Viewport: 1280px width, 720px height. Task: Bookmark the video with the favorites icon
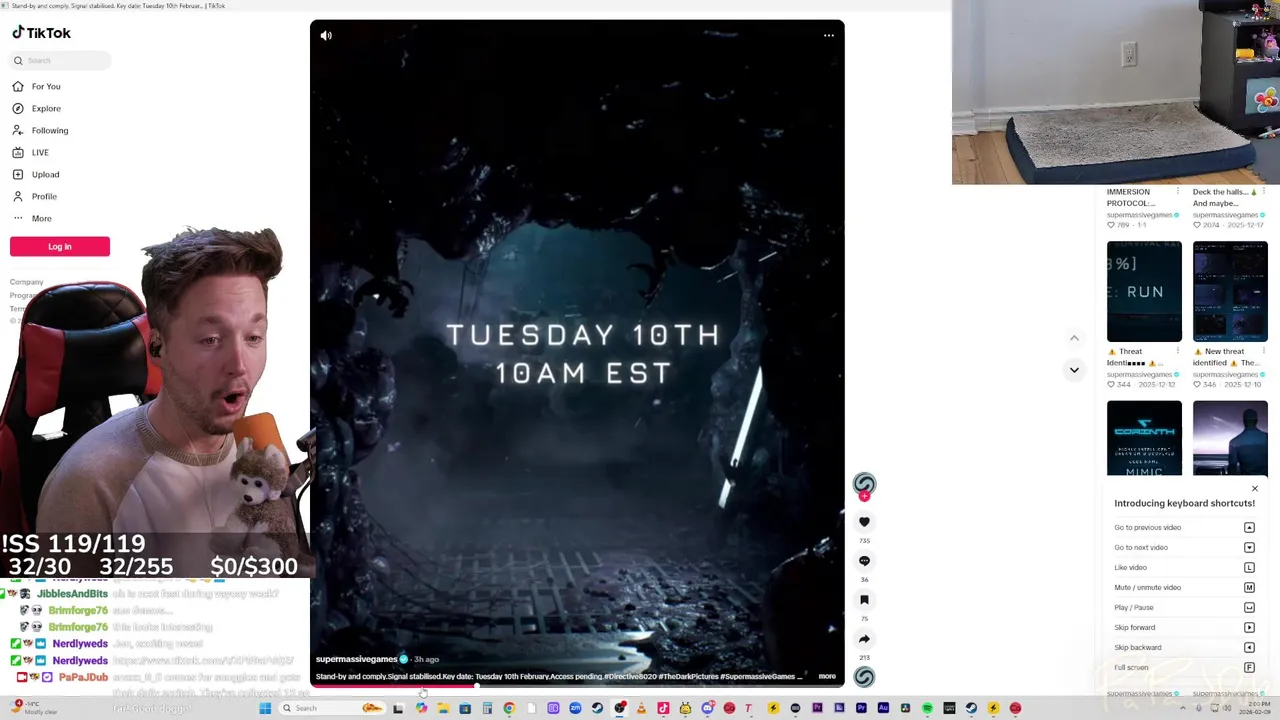[864, 600]
